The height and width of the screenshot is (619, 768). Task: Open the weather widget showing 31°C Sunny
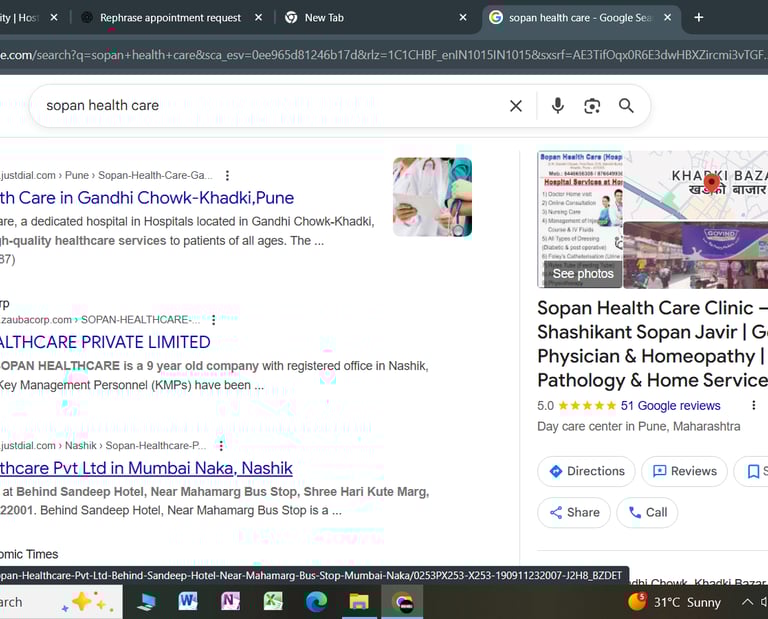click(x=674, y=601)
